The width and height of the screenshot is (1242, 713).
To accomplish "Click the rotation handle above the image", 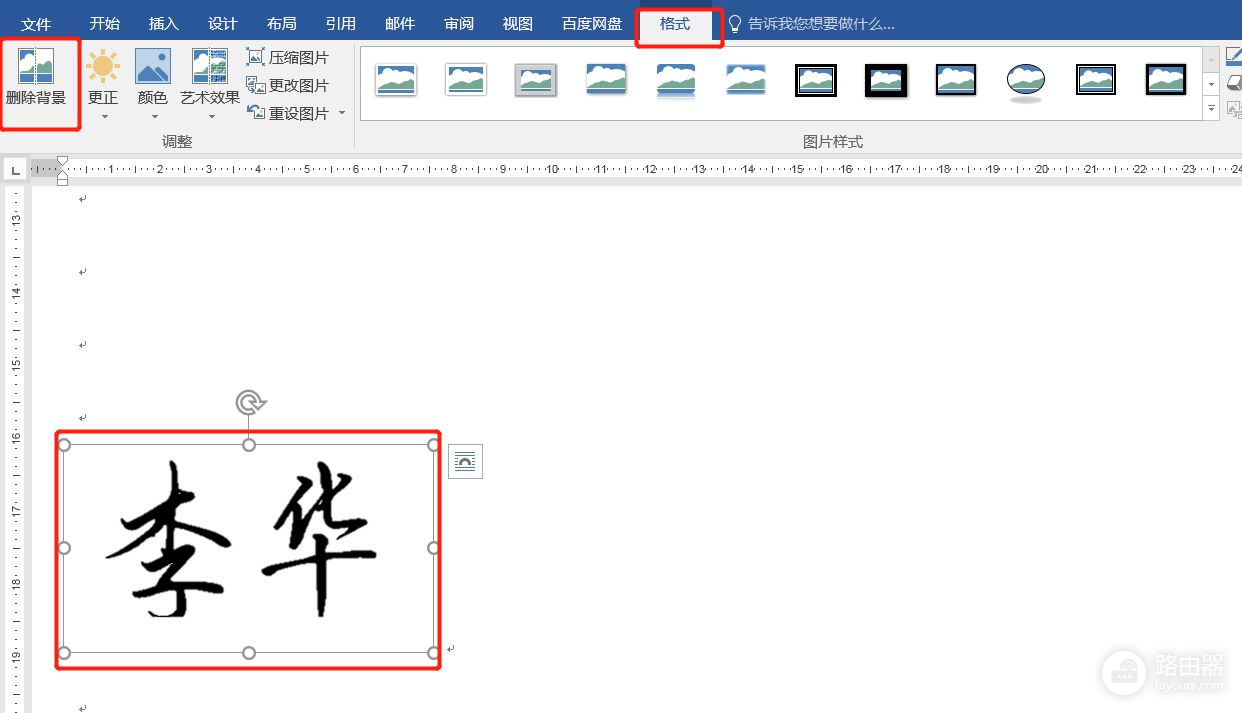I will point(249,402).
